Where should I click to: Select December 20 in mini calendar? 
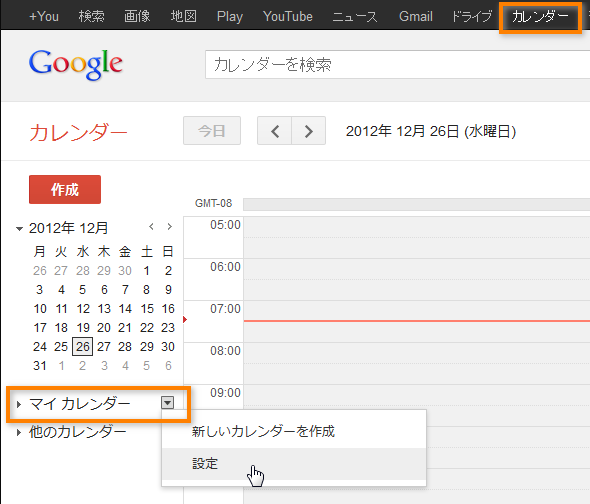[x=104, y=327]
